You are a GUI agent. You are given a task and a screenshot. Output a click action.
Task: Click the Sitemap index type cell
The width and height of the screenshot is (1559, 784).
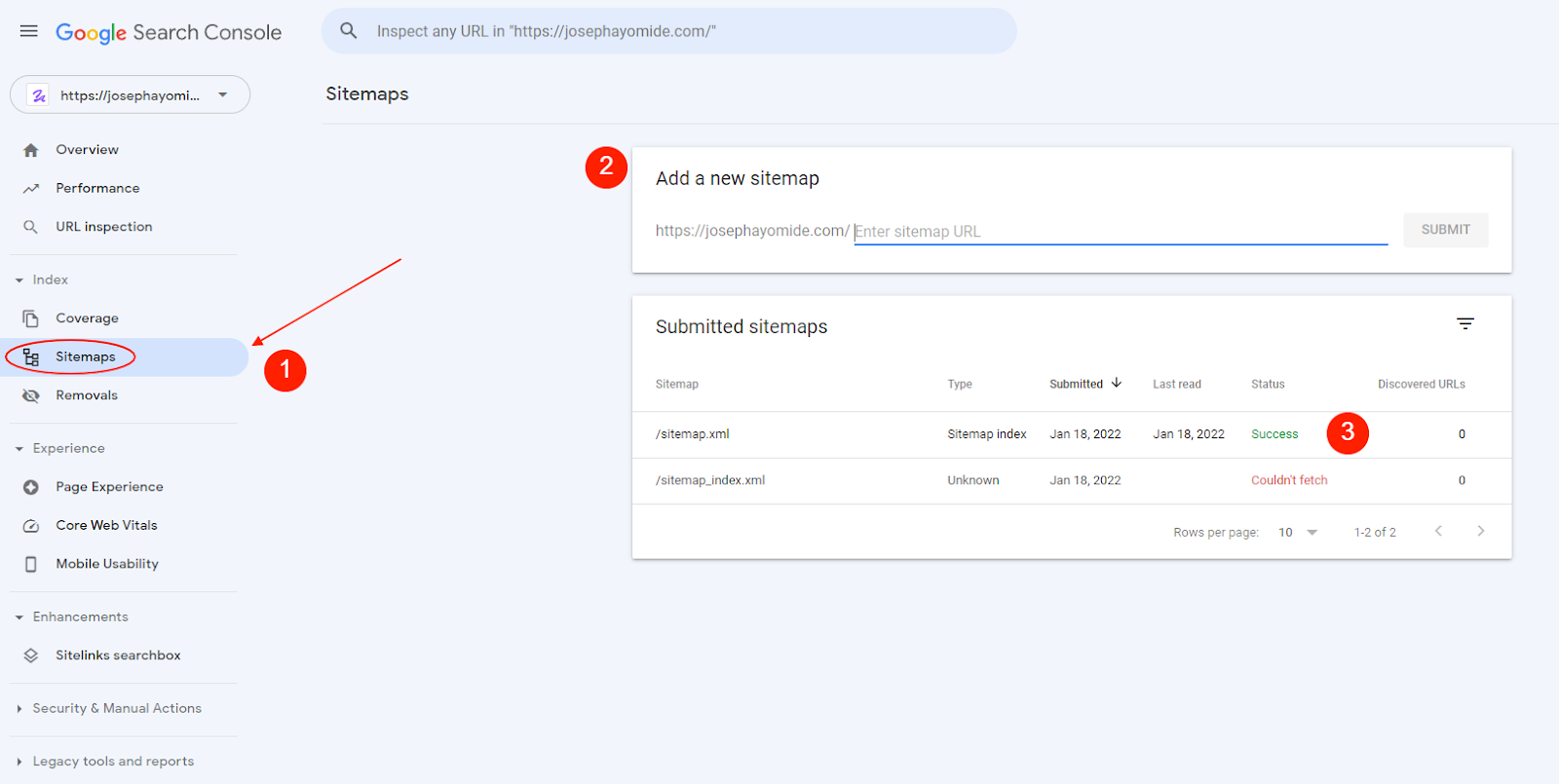(x=987, y=434)
